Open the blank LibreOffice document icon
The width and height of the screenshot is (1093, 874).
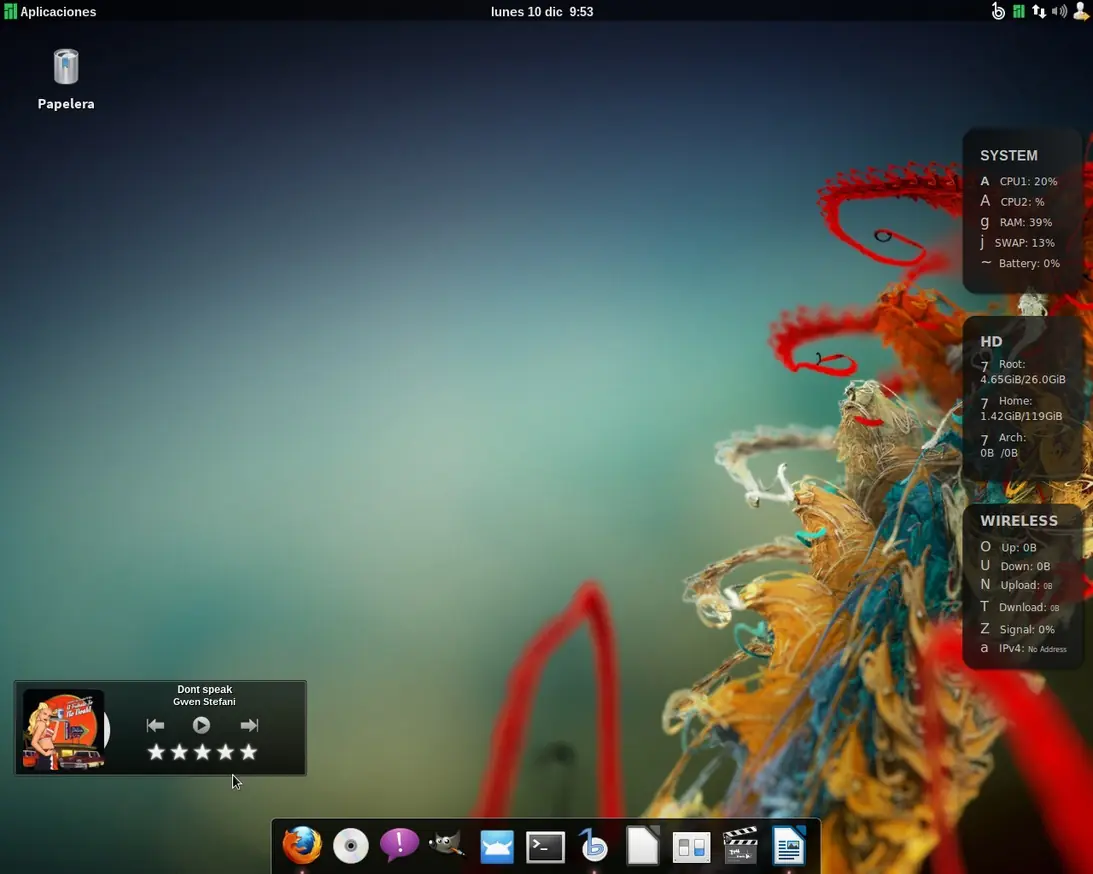click(x=643, y=845)
